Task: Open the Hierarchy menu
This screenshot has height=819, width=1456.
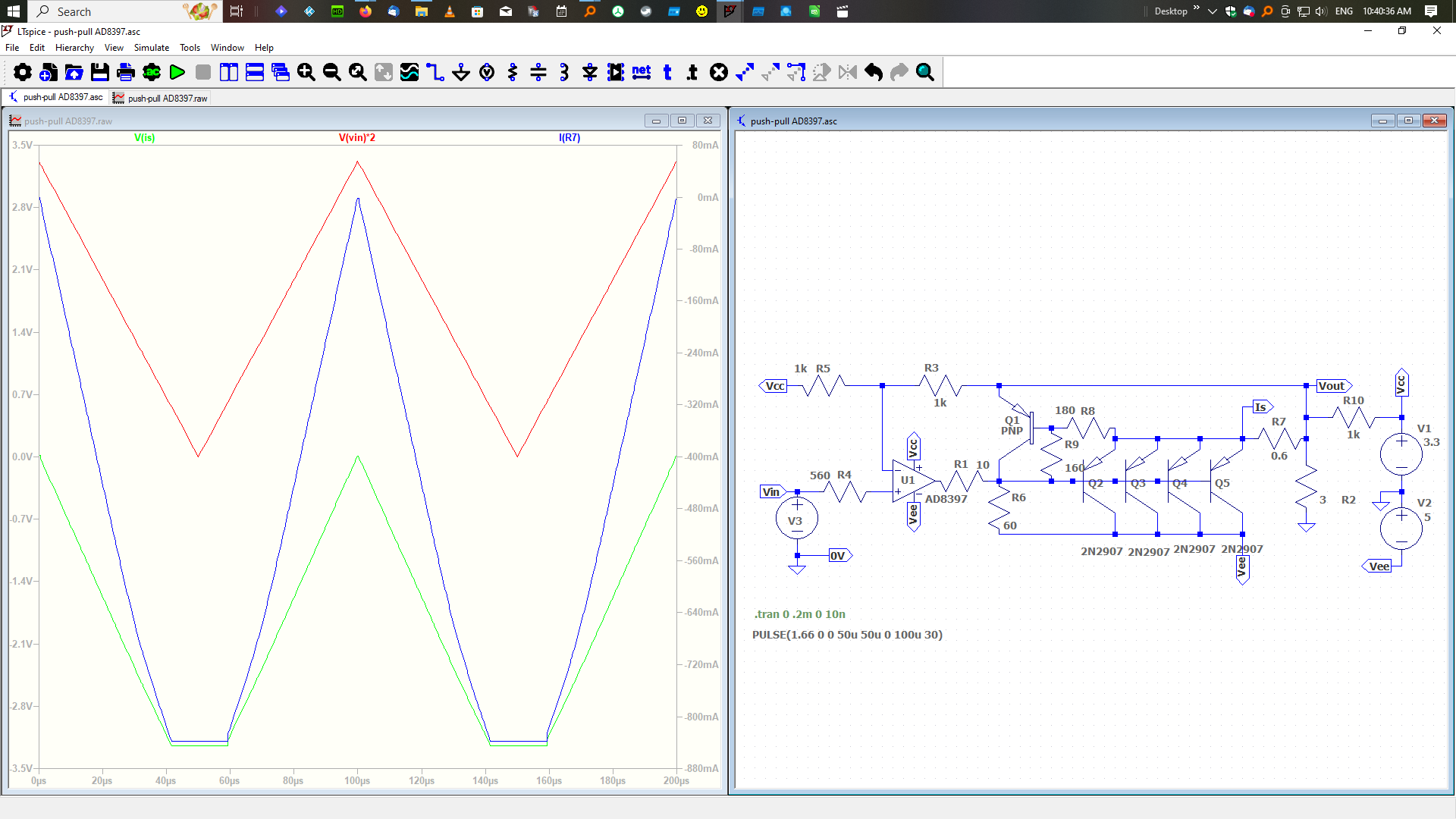Action: tap(74, 47)
